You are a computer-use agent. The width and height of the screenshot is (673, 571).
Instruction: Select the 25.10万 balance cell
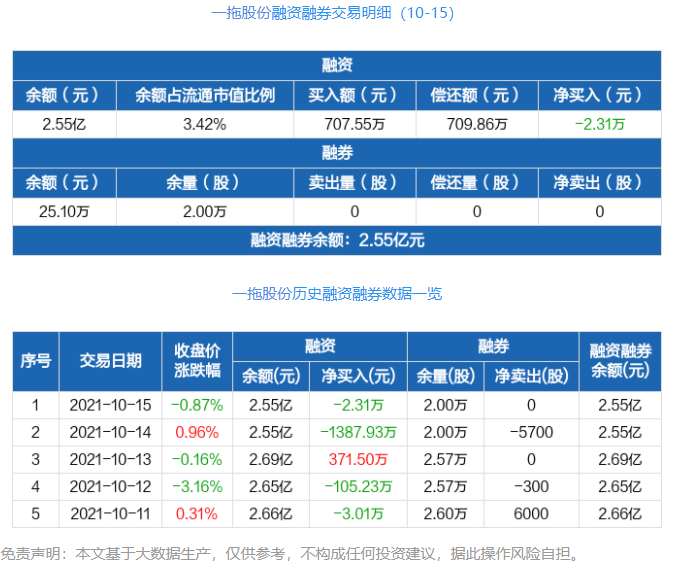64,212
